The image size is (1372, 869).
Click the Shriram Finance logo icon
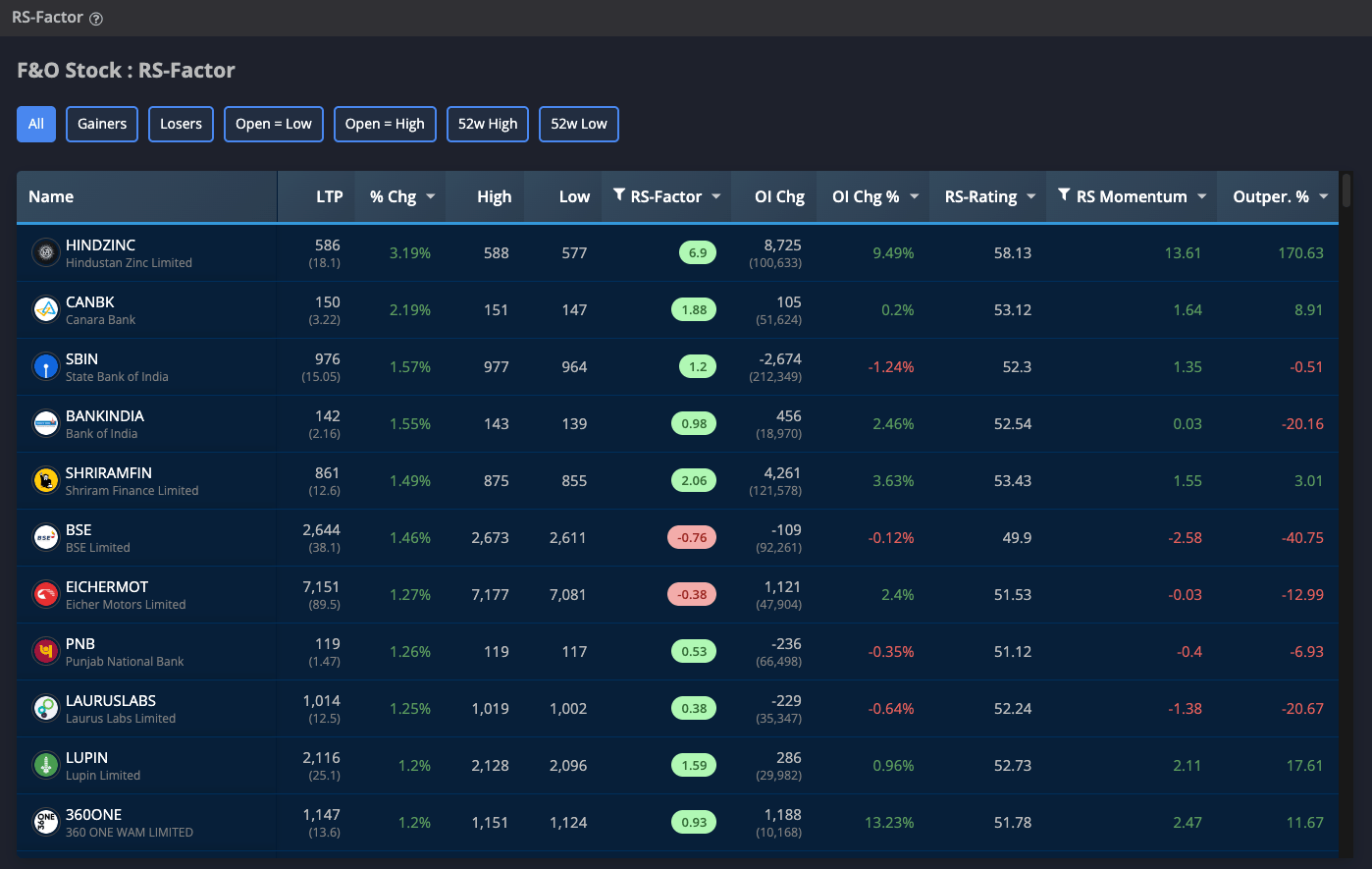coord(45,481)
